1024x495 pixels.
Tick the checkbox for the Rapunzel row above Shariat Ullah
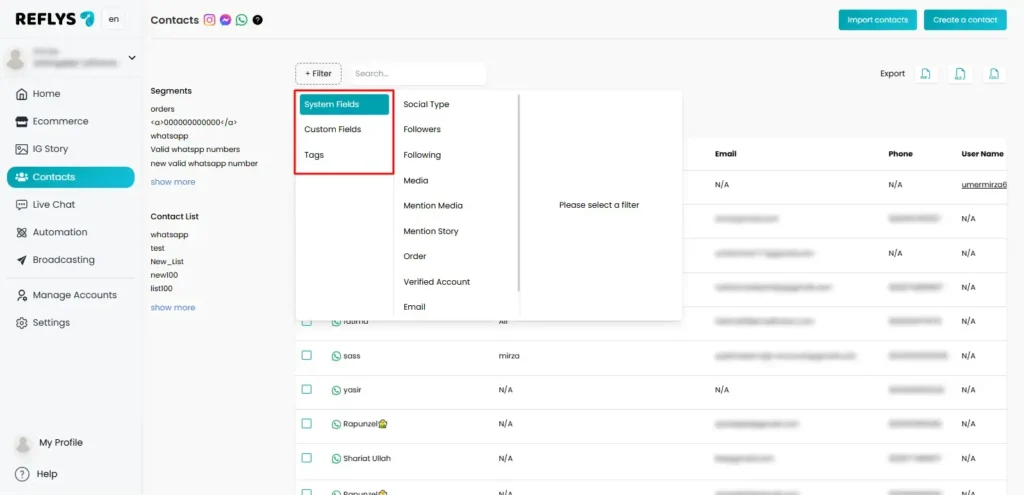click(306, 423)
